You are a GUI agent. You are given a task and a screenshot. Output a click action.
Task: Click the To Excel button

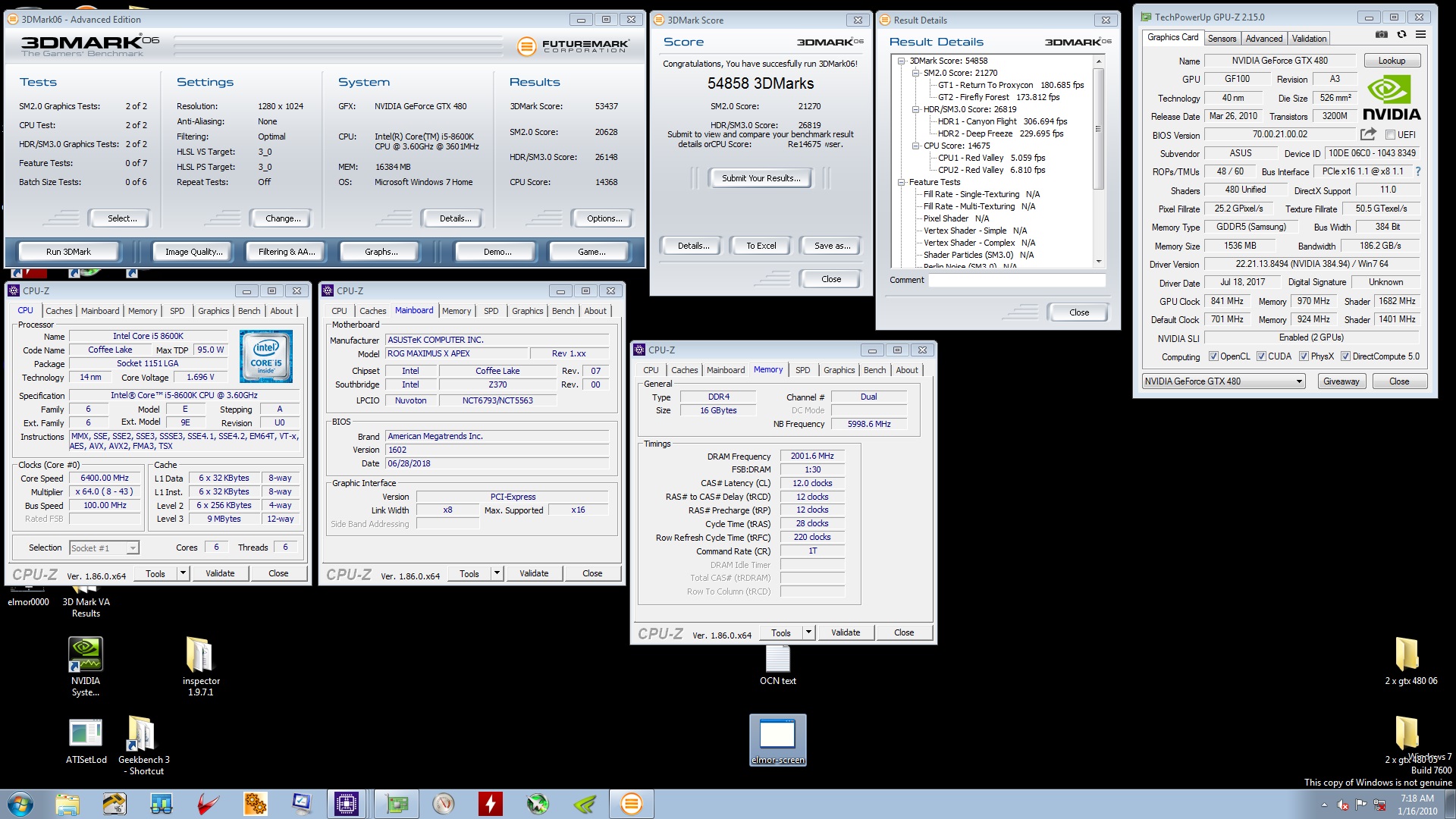(761, 246)
